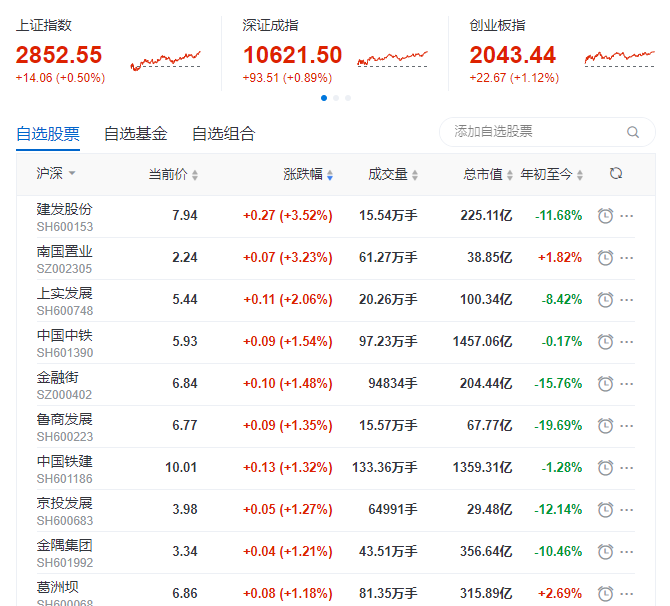Open more options for 建发股份
This screenshot has width=670, height=606.
coord(626,216)
